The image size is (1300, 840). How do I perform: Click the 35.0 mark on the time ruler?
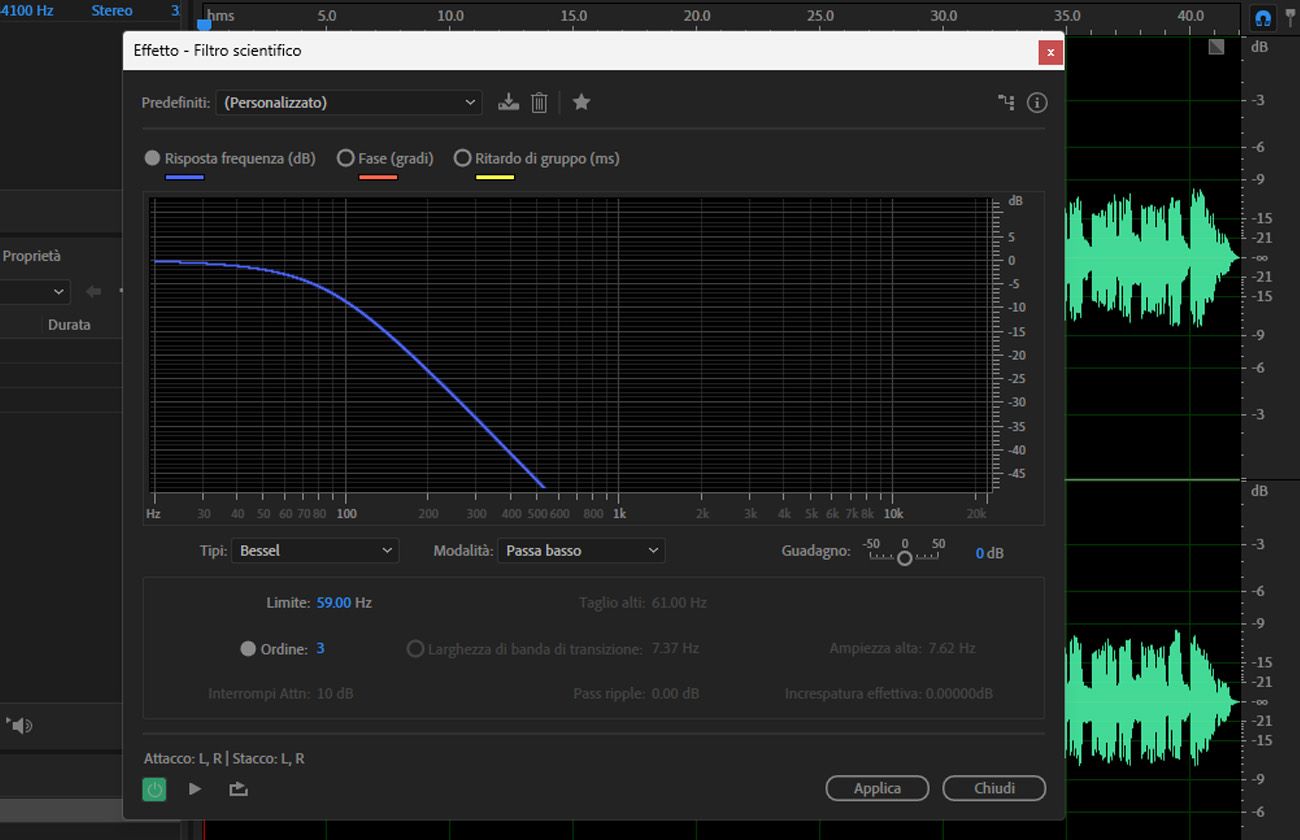[x=1068, y=16]
